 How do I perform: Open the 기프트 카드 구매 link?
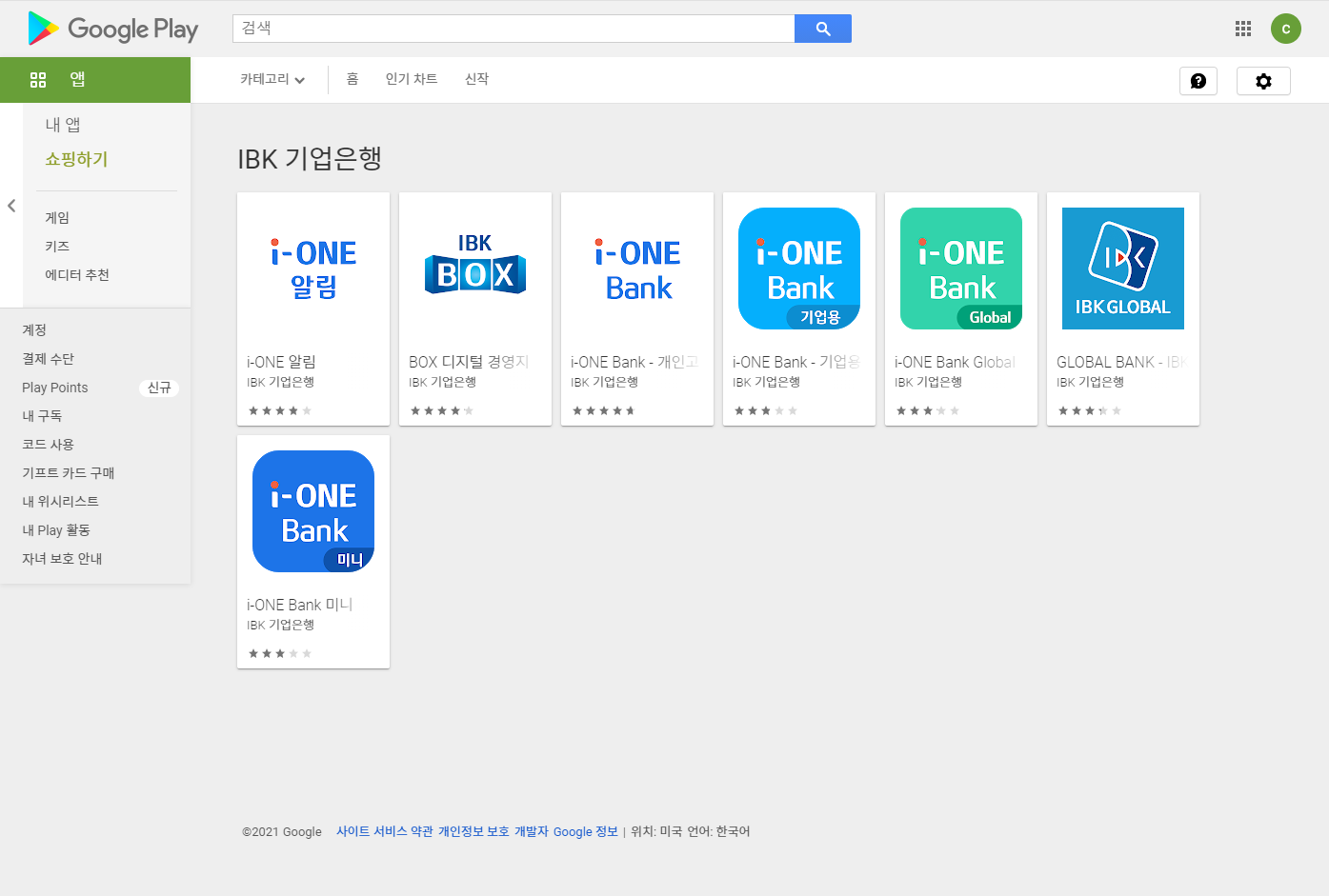[69, 473]
